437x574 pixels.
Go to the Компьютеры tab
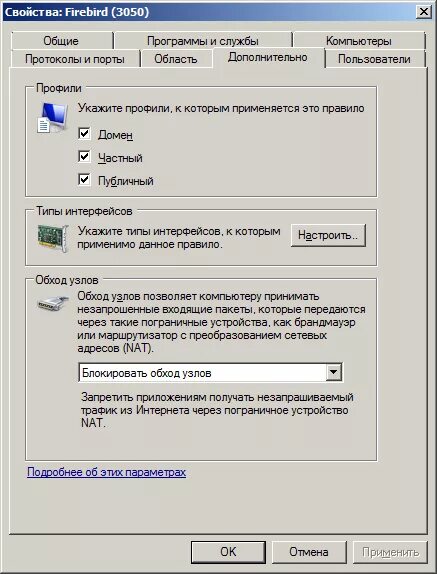[359, 41]
